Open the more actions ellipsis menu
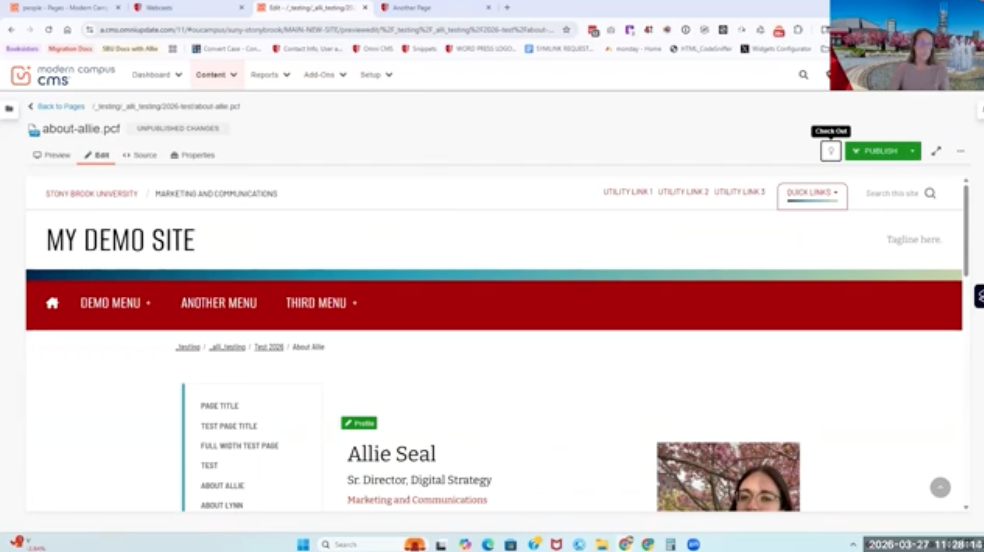The image size is (984, 552). tap(960, 151)
